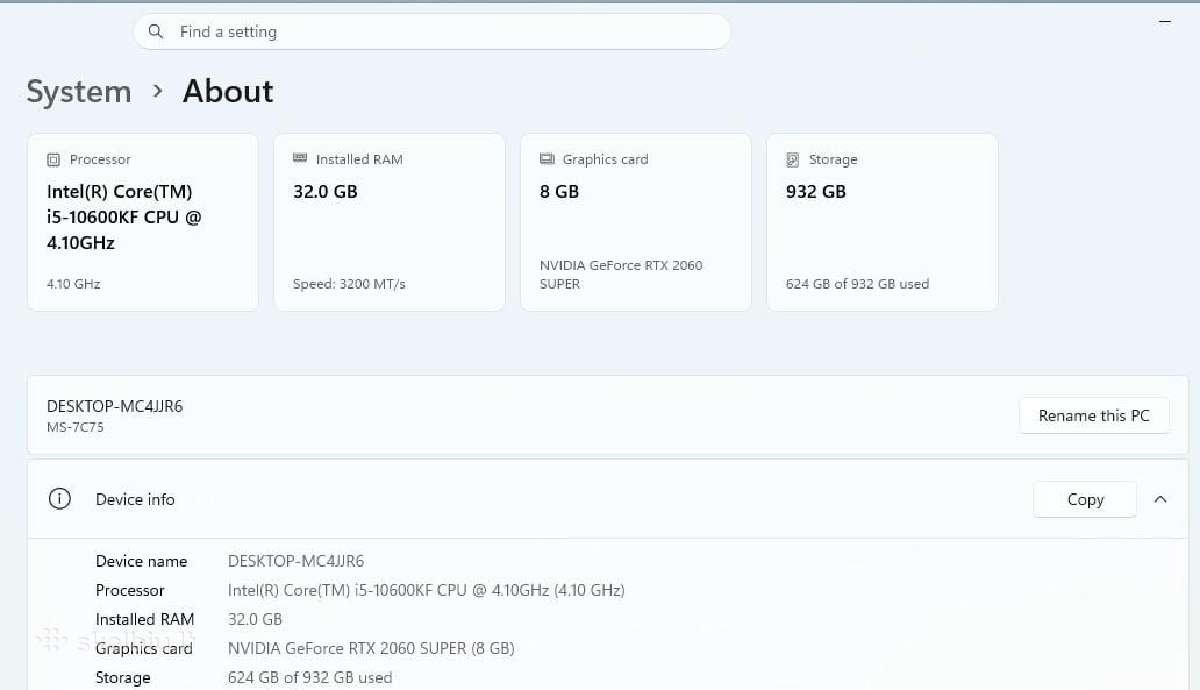
Task: Go back to System in the breadcrumb
Action: pyautogui.click(x=79, y=92)
